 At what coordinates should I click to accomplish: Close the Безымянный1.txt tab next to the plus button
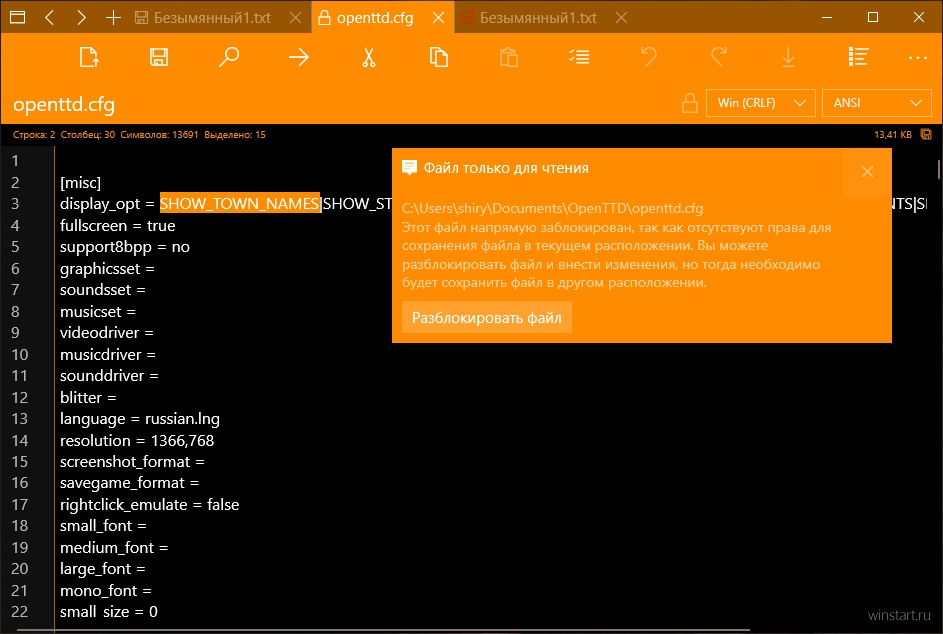tap(295, 18)
